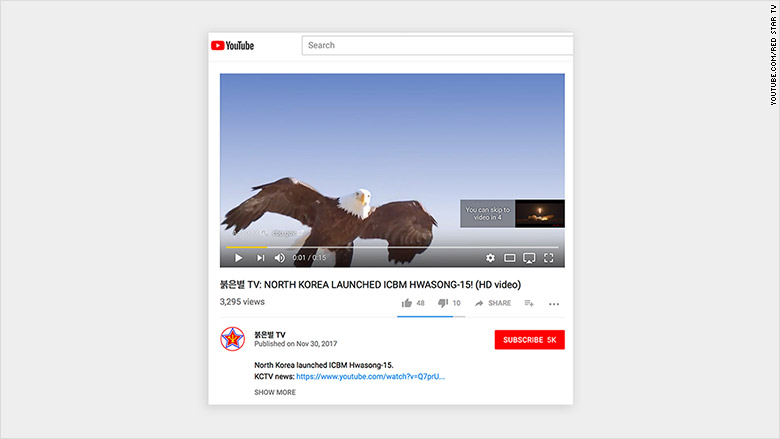Add video to playlist icon
This screenshot has width=780, height=439.
point(529,303)
